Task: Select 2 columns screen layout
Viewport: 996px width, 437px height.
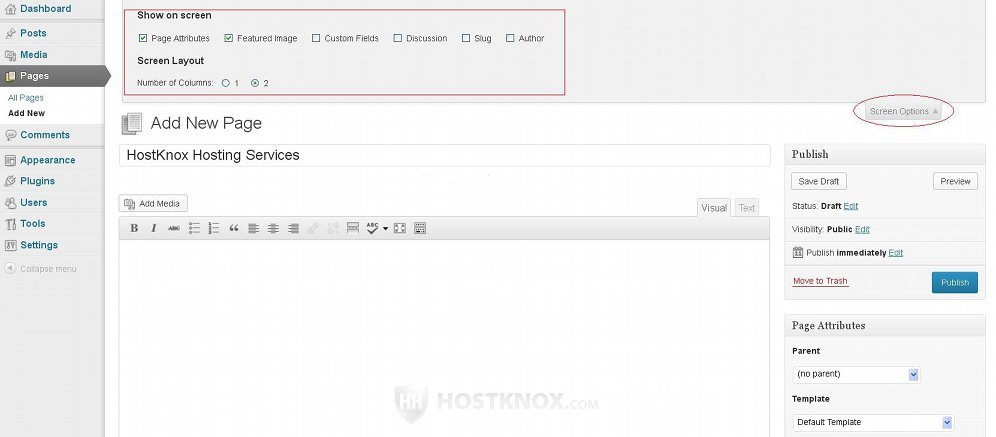Action: 255,83
